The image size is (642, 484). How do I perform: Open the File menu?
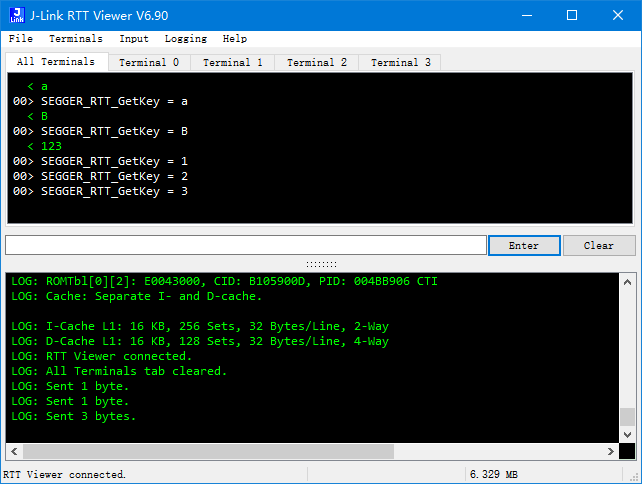tap(20, 38)
